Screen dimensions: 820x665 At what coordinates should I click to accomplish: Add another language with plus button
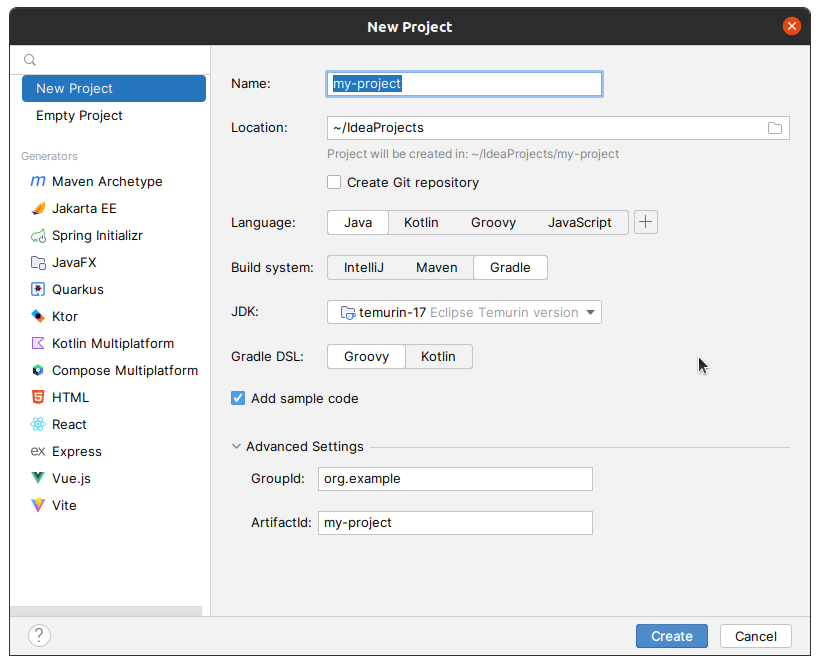(646, 222)
